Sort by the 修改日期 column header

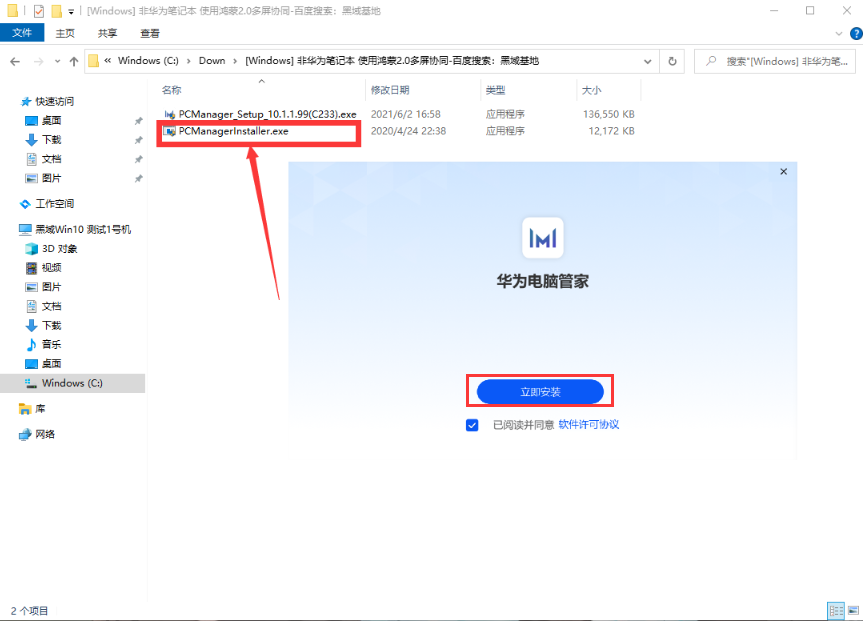[390, 90]
